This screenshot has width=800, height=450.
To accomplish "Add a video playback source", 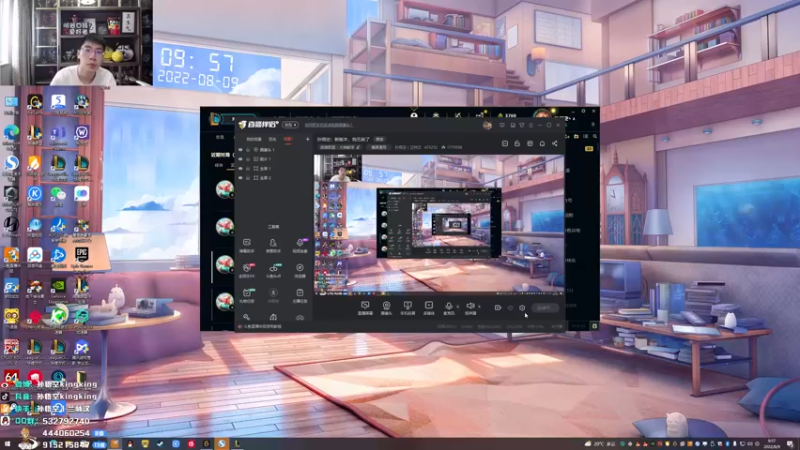I will tap(429, 308).
